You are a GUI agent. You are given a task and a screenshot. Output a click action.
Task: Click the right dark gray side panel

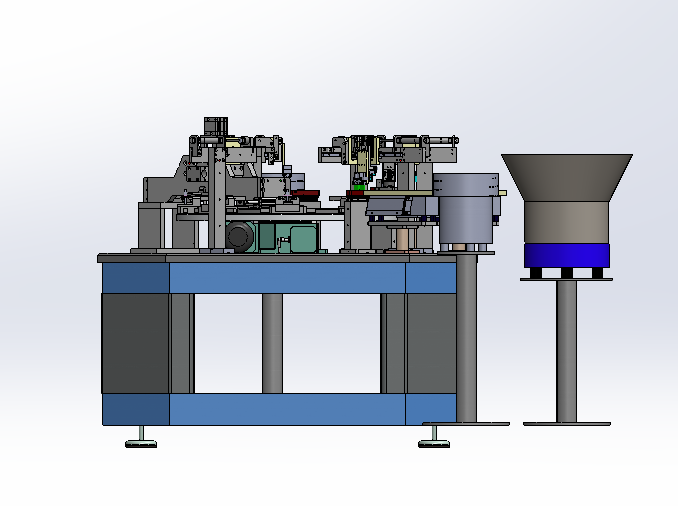coord(431,343)
